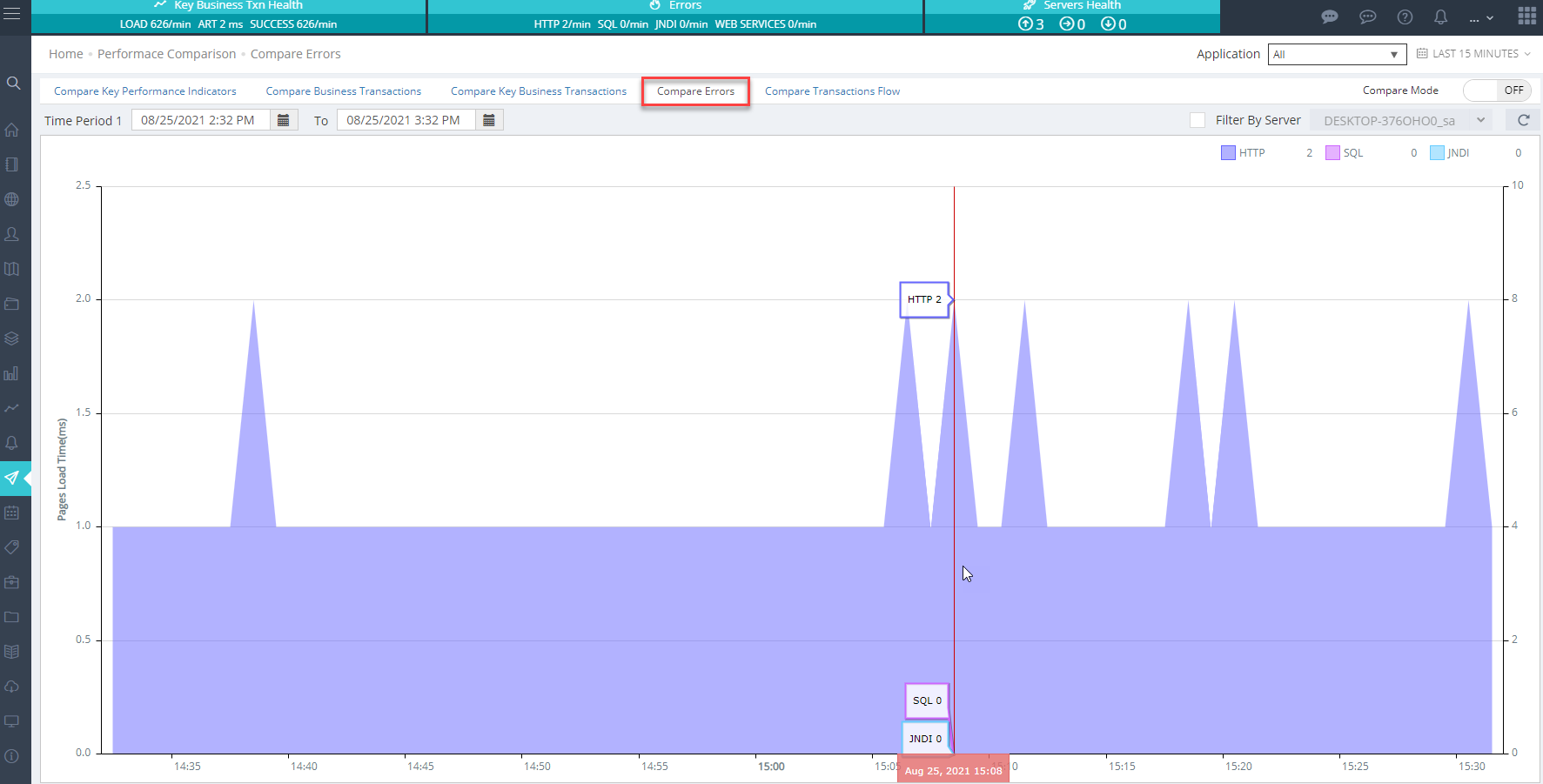
Task: Open the globe icon in the sidebar
Action: [x=12, y=199]
